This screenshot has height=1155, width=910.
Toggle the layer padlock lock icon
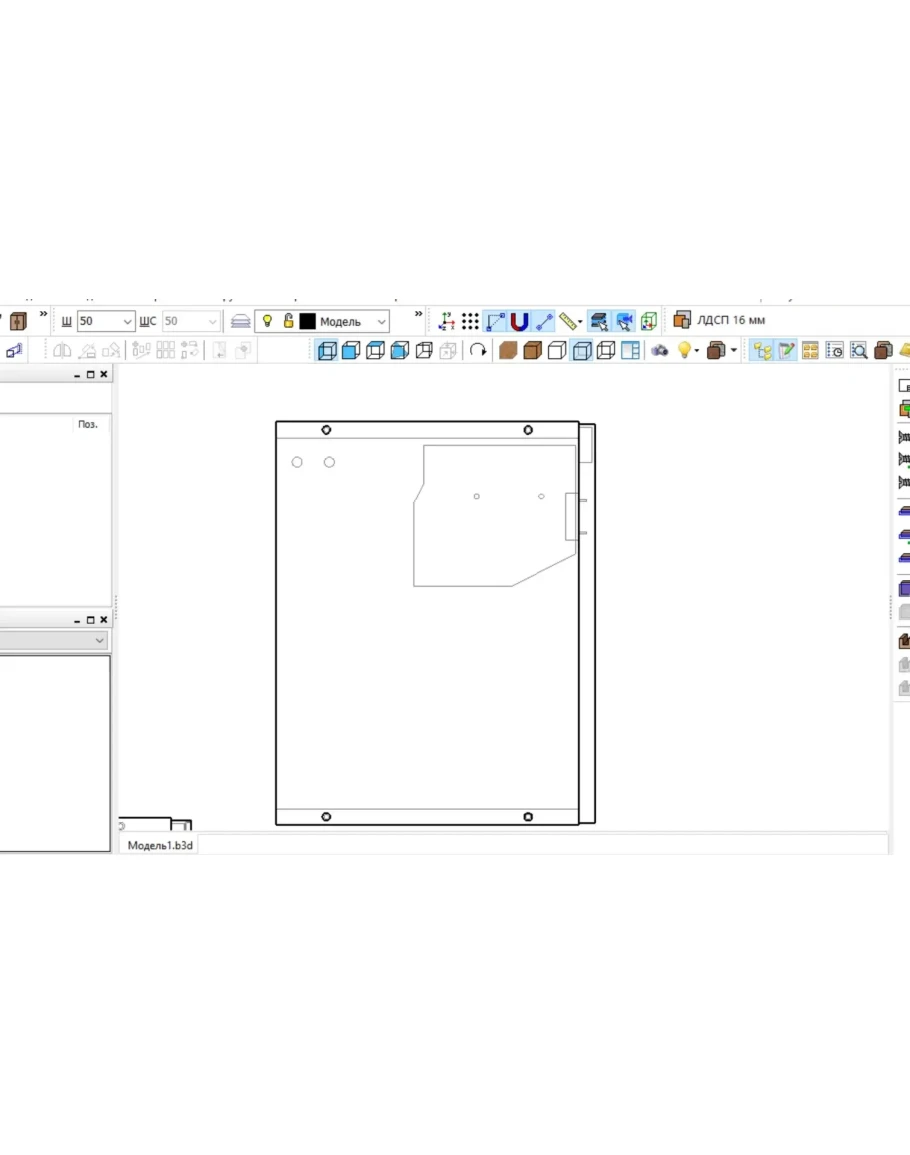(x=288, y=321)
